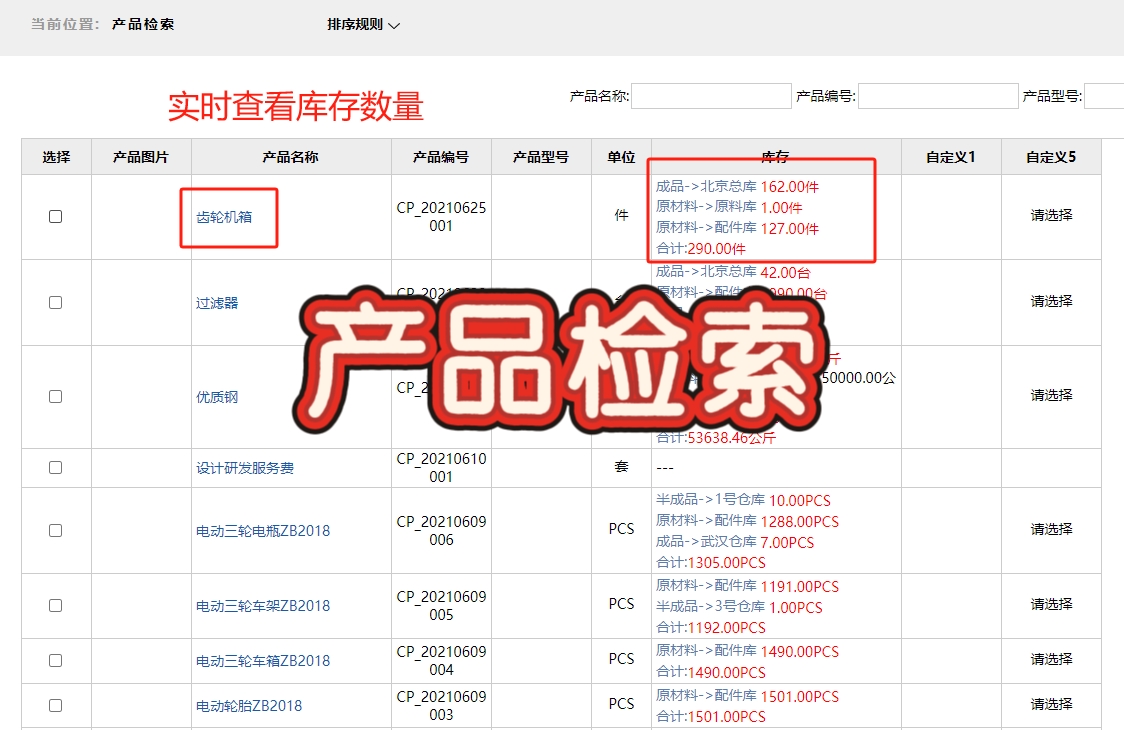Click stock line 原料库 1.00件
This screenshot has width=1124, height=730.
pyautogui.click(x=729, y=207)
